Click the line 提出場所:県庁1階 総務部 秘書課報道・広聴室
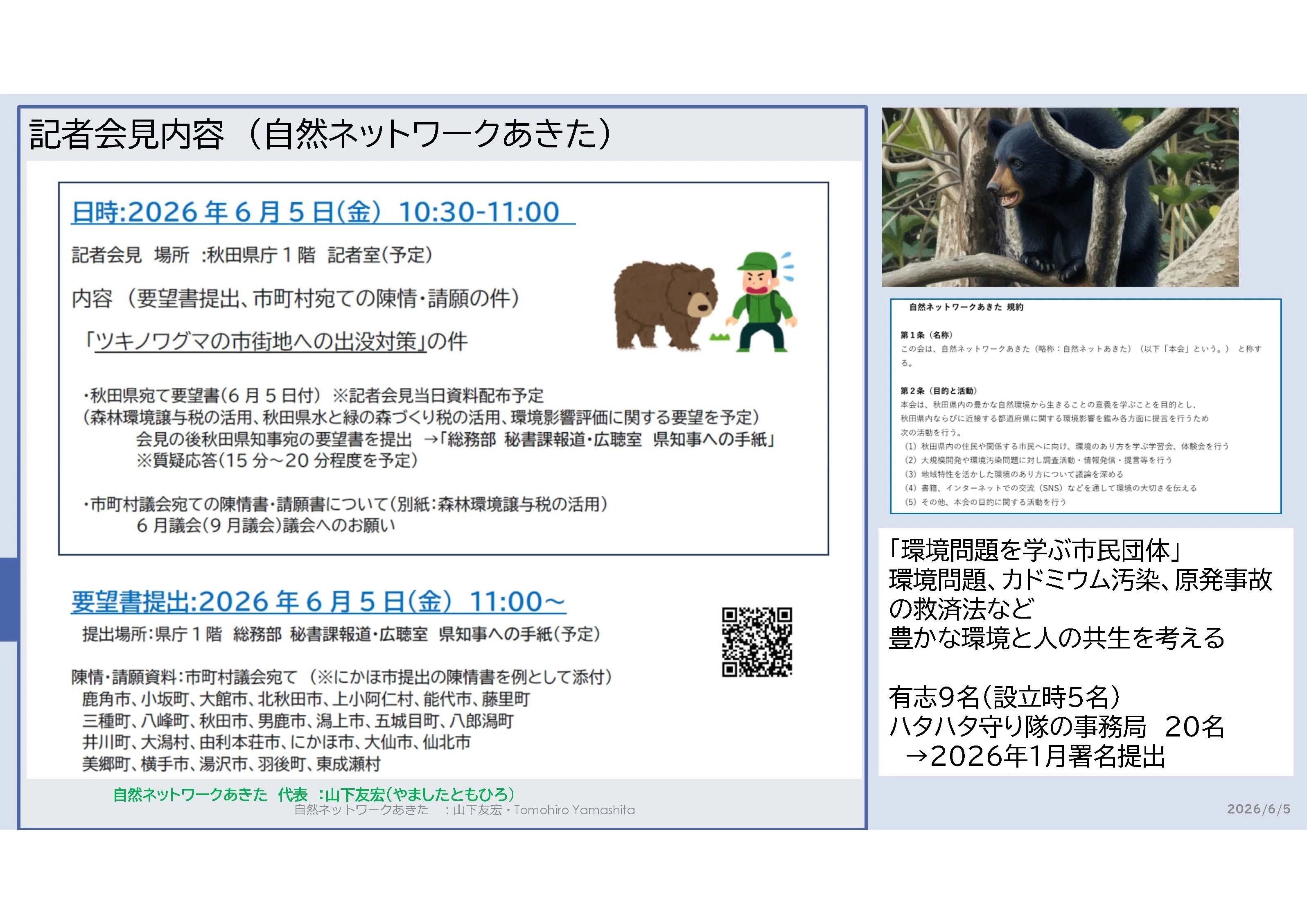The width and height of the screenshot is (1307, 924). pos(341,634)
